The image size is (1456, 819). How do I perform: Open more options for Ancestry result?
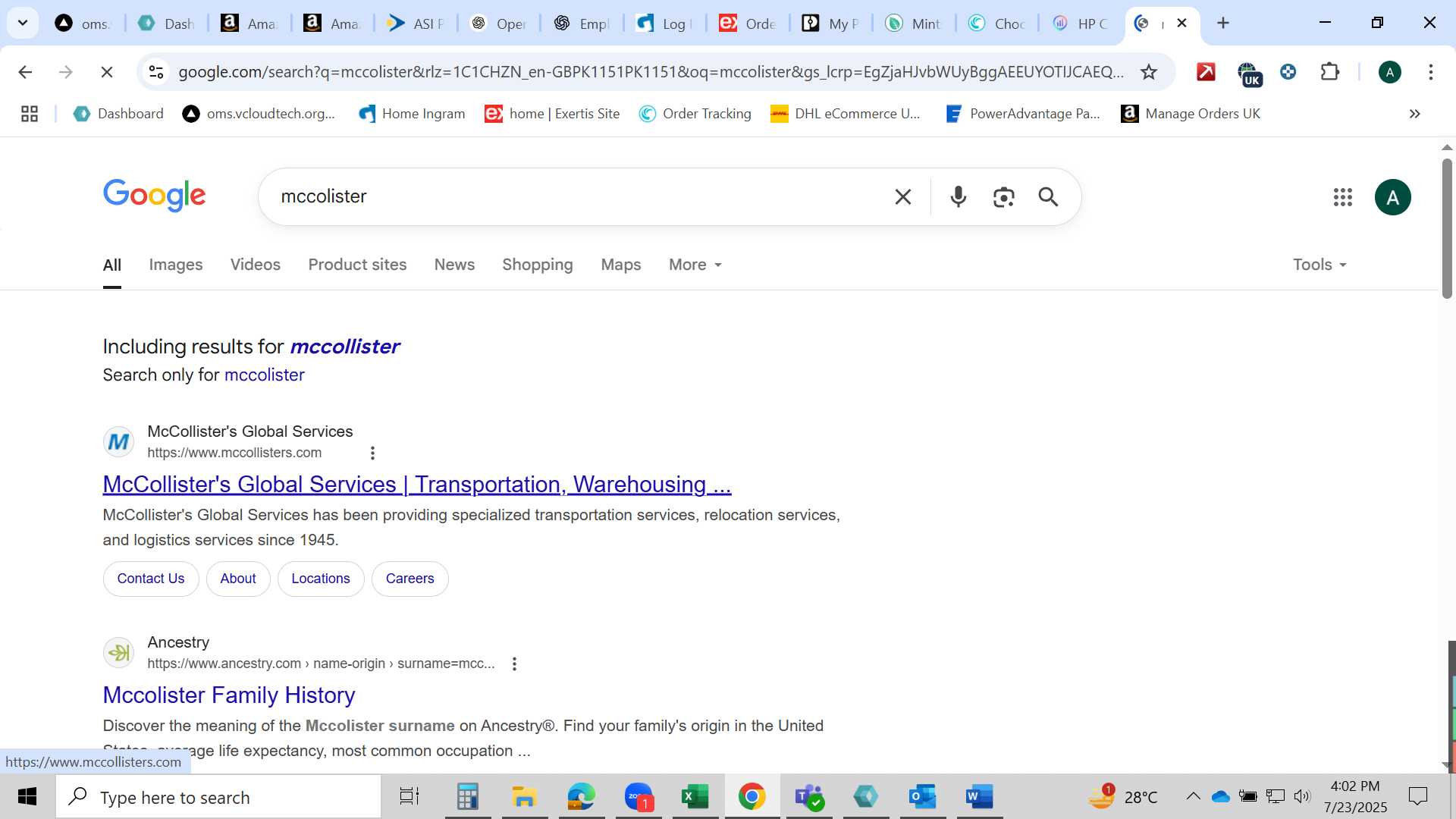coord(514,664)
